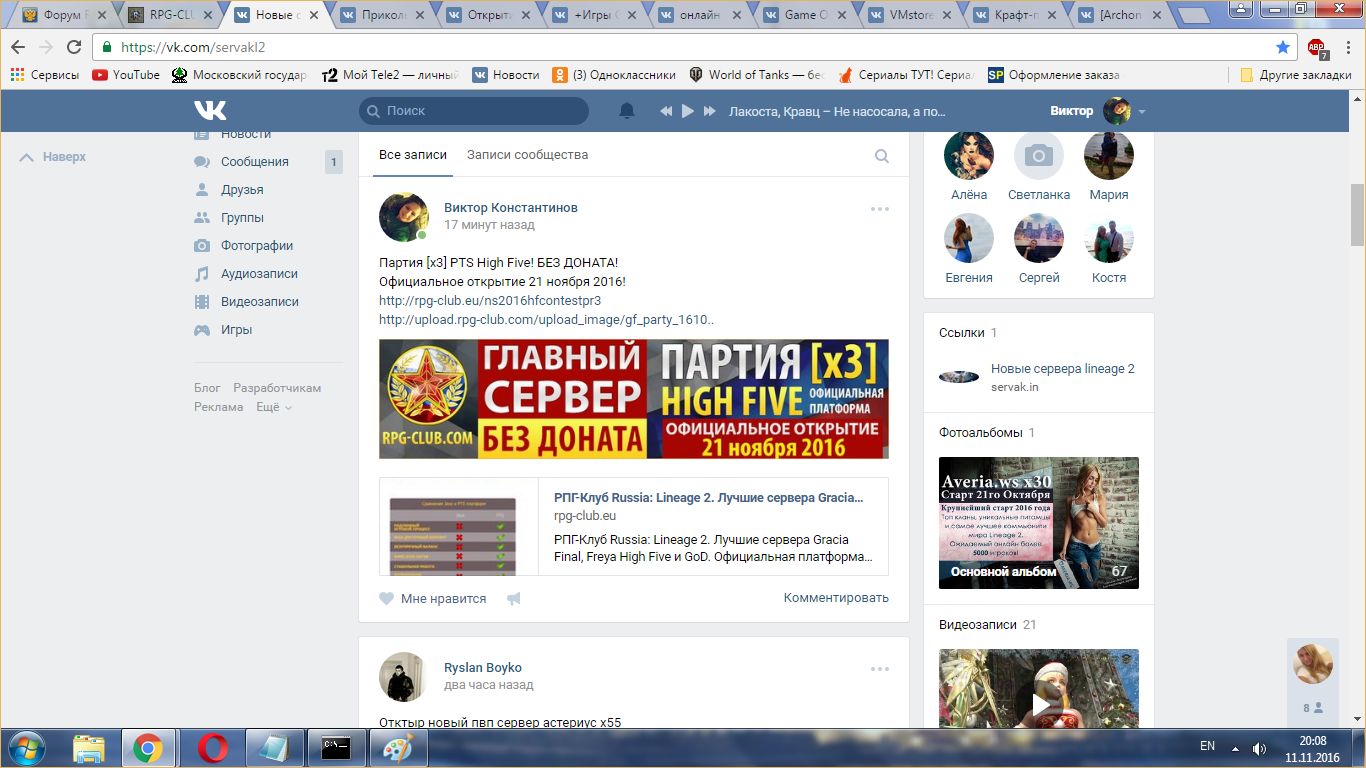Open the Одноклассники bookmark
This screenshot has width=1366, height=768.
click(614, 75)
